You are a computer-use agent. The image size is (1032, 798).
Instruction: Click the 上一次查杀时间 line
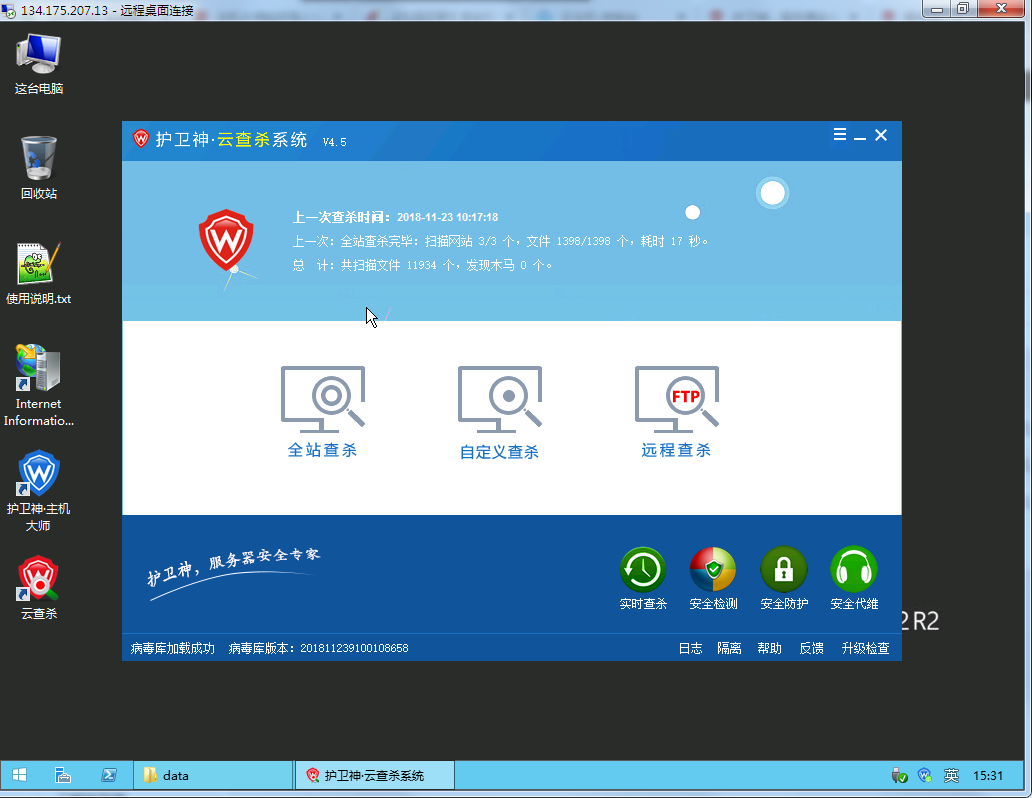[395, 217]
